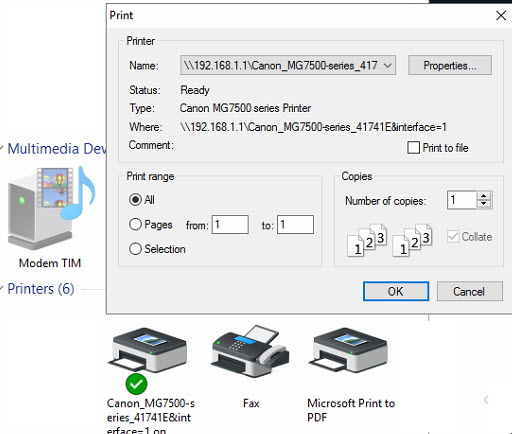Select the Microsoft Print to PDF icon
The height and width of the screenshot is (434, 521).
pos(349,350)
